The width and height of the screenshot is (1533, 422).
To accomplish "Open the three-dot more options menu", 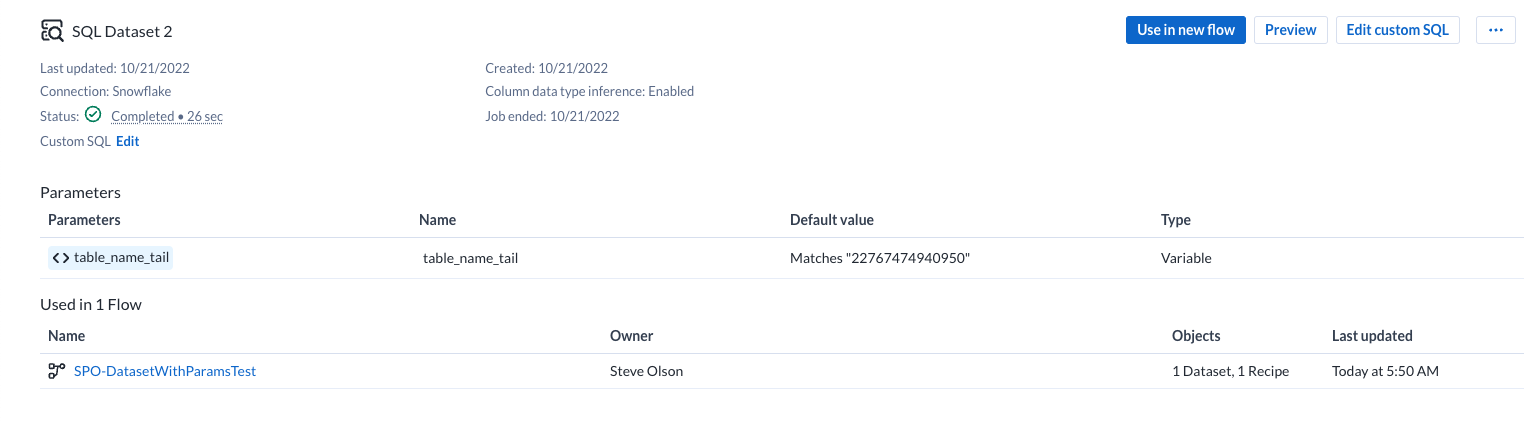I will pos(1496,30).
